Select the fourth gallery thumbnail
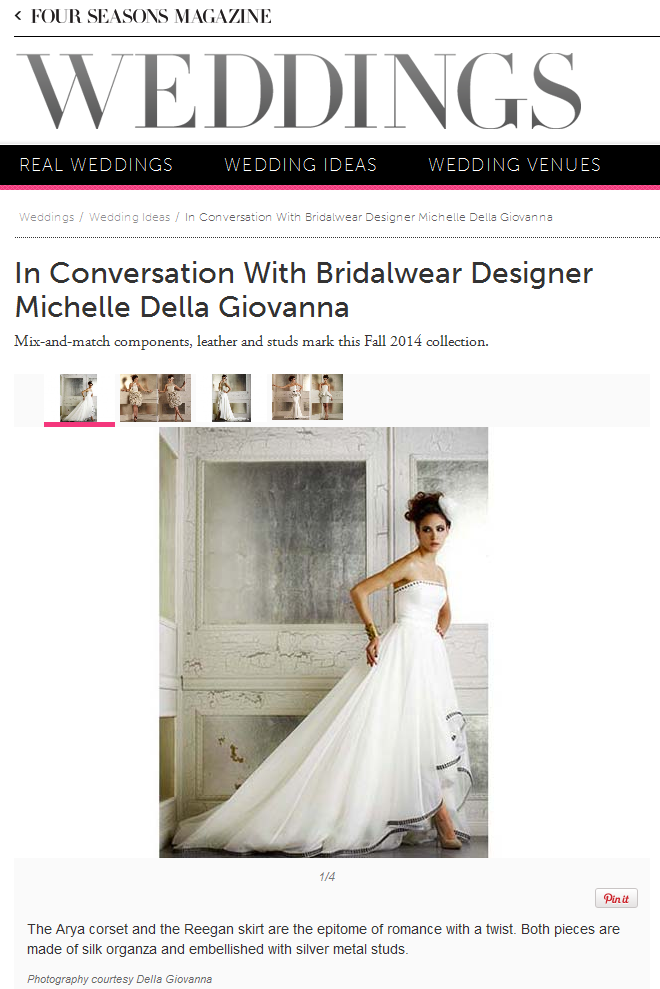660x989 pixels. pos(307,397)
